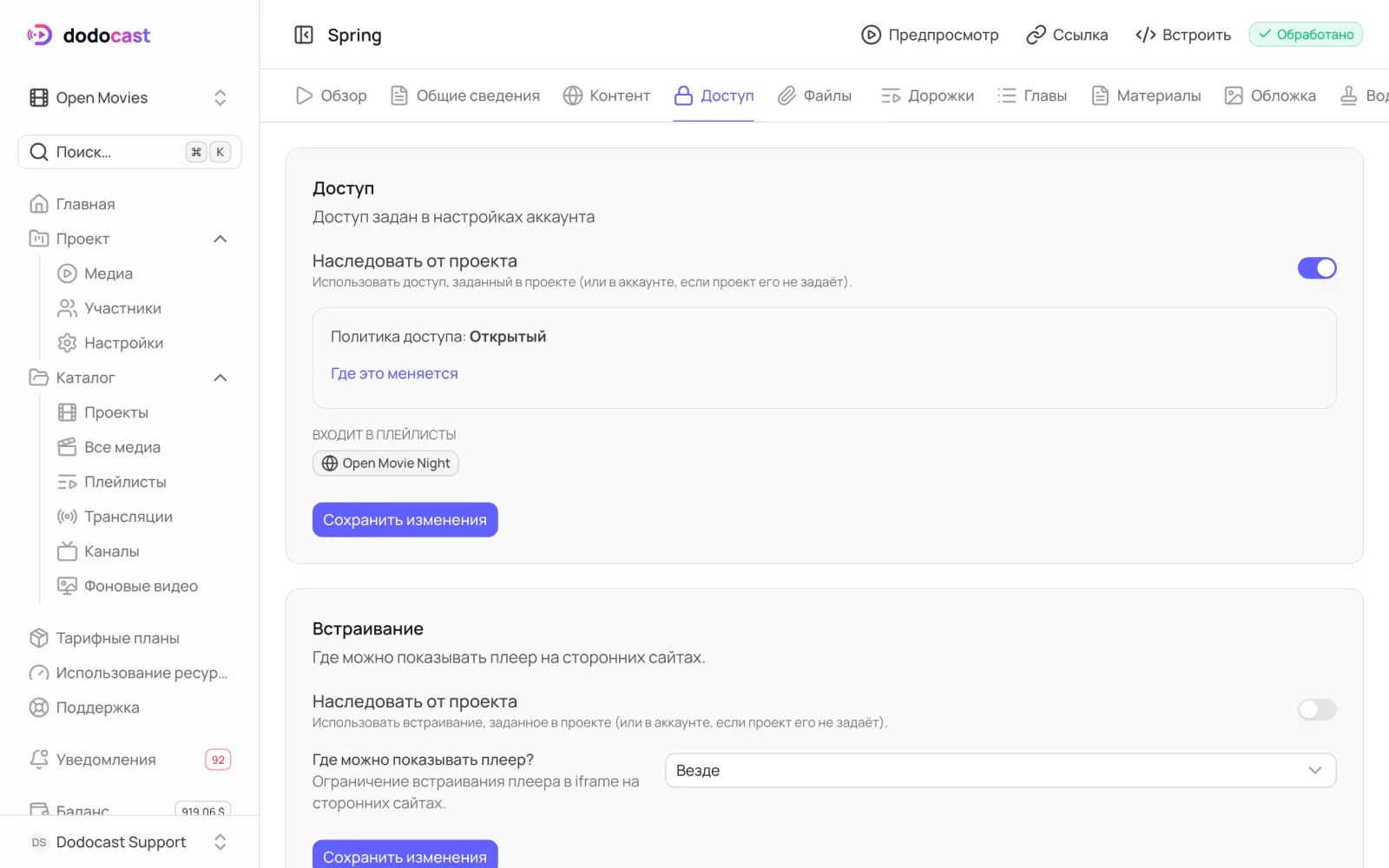Collapse the Каталог sidebar section

[x=221, y=378]
